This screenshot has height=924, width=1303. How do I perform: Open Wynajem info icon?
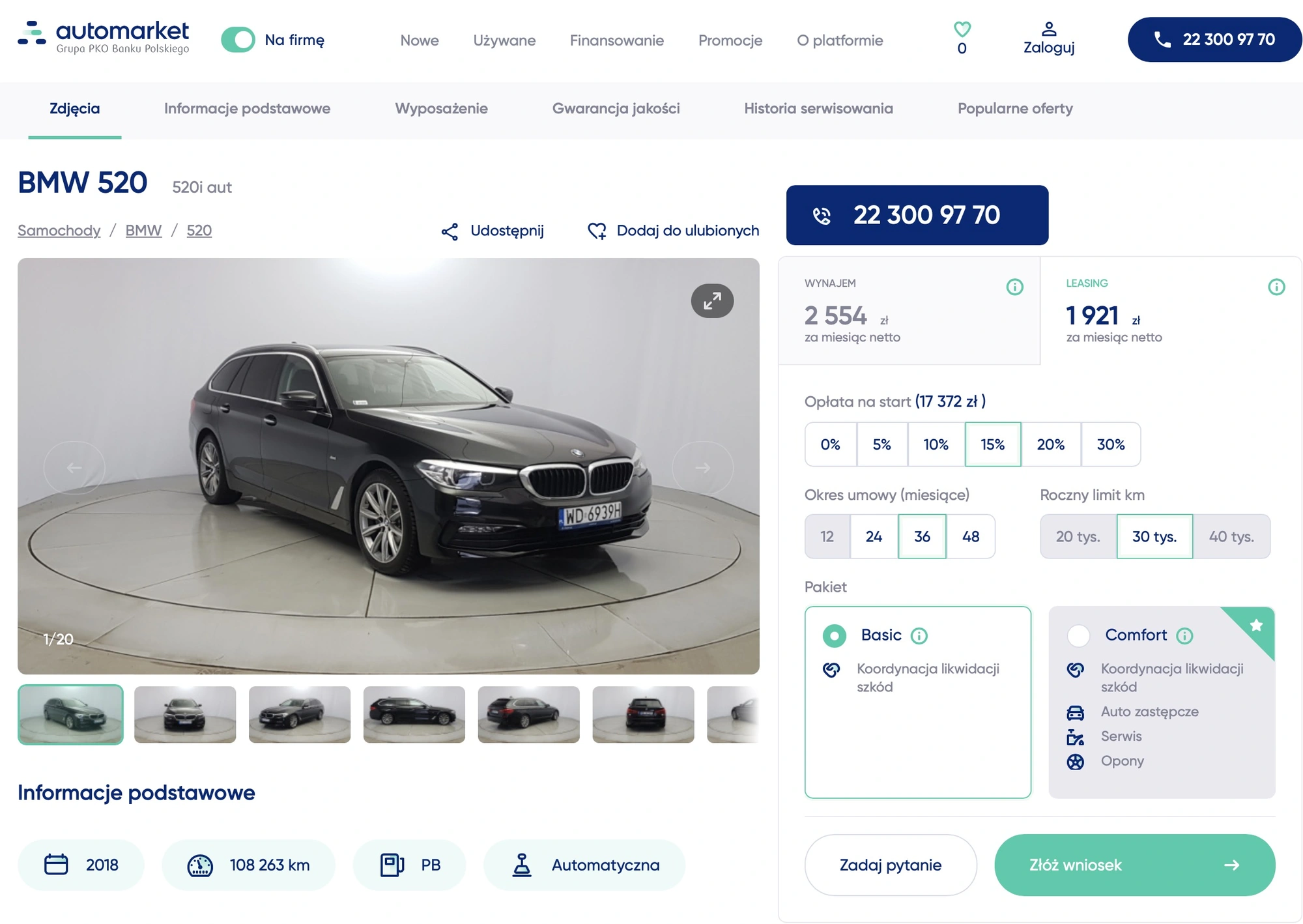(1015, 287)
